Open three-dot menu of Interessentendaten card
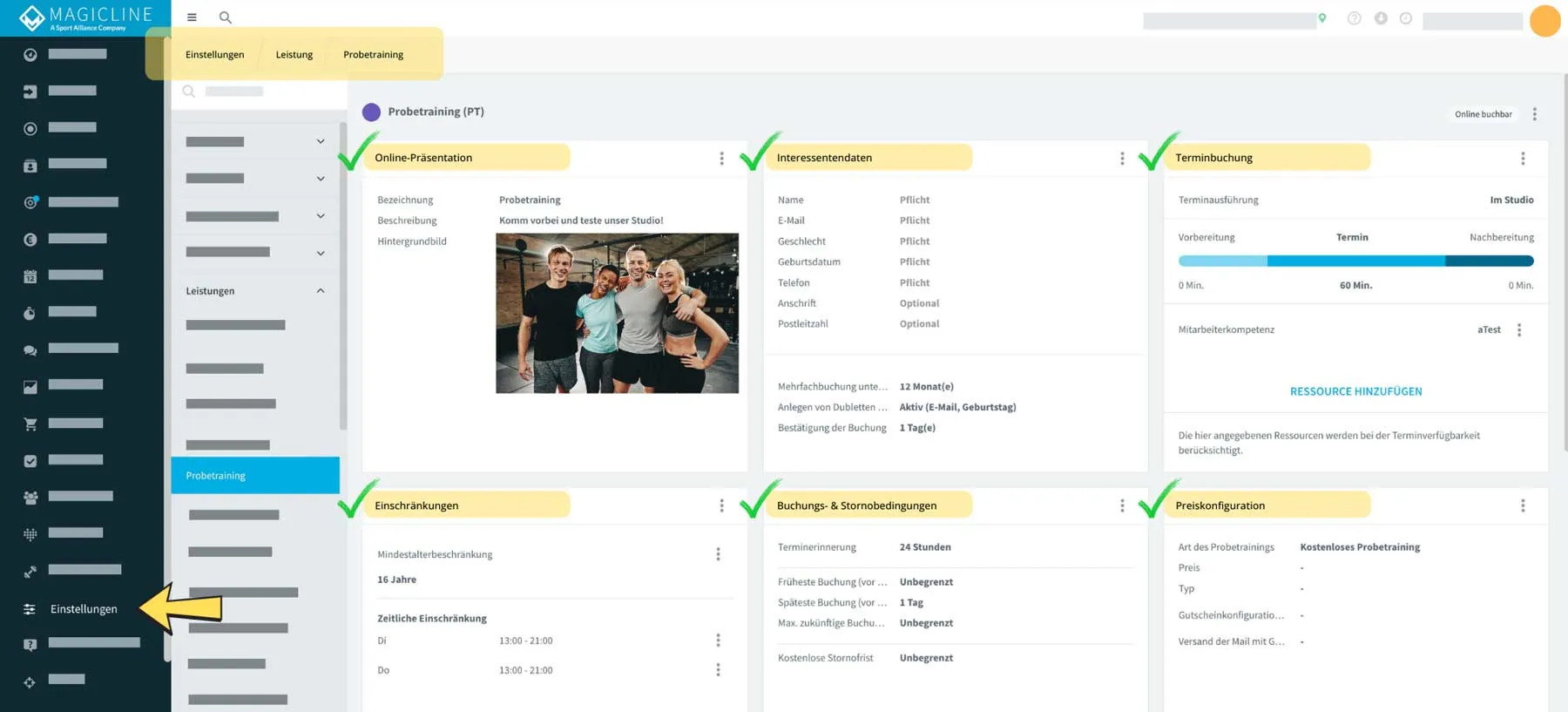Image resolution: width=1568 pixels, height=712 pixels. 1122,159
